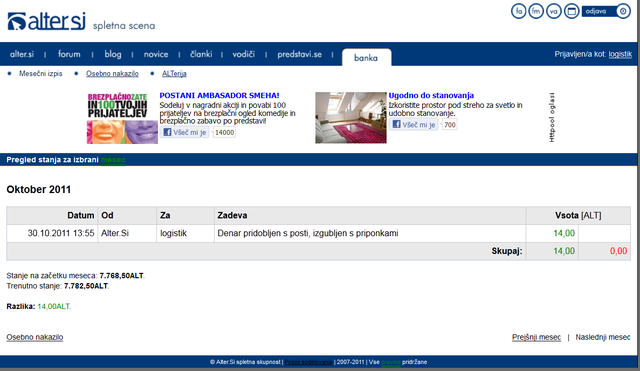
Task: Click the alter.si logo
Action: [x=46, y=22]
